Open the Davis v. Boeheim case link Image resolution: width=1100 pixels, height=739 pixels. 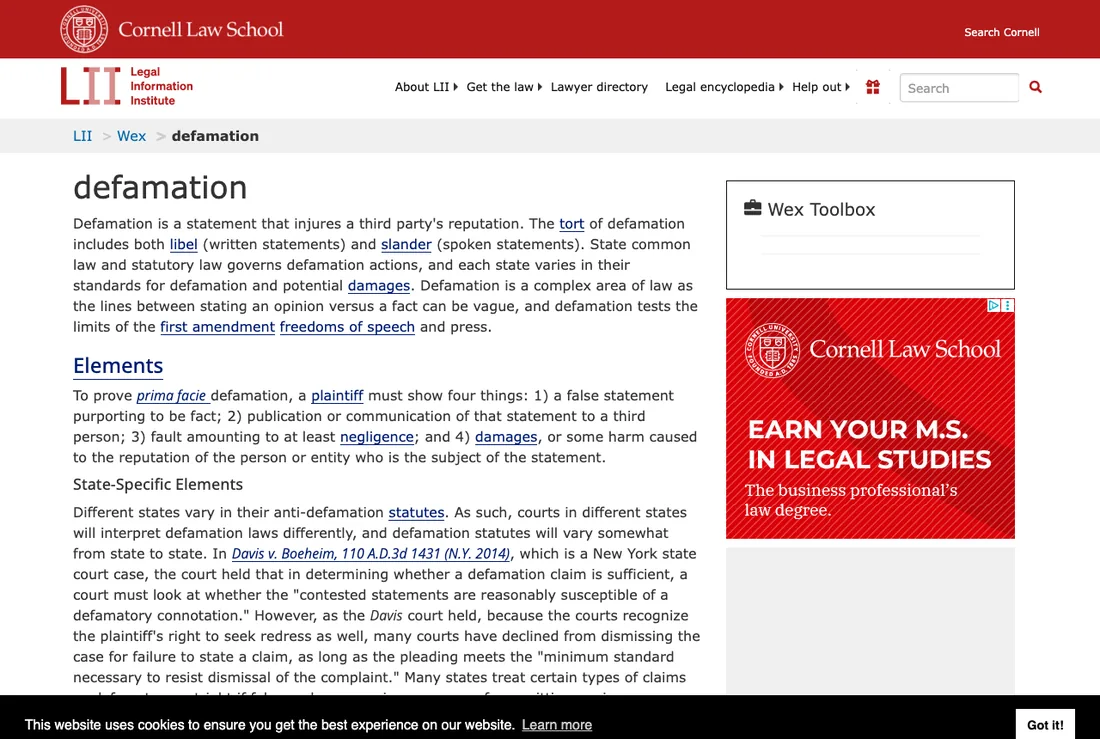click(371, 554)
